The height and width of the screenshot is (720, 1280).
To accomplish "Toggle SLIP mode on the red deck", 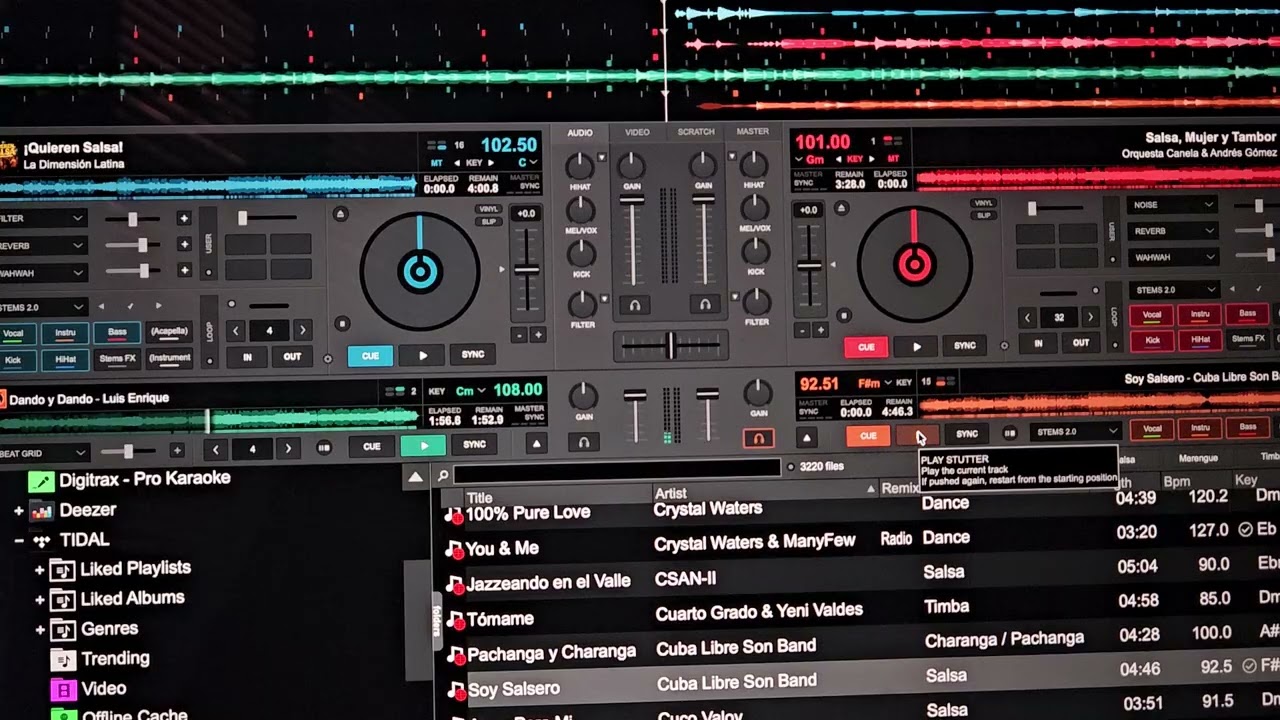I will 983,215.
